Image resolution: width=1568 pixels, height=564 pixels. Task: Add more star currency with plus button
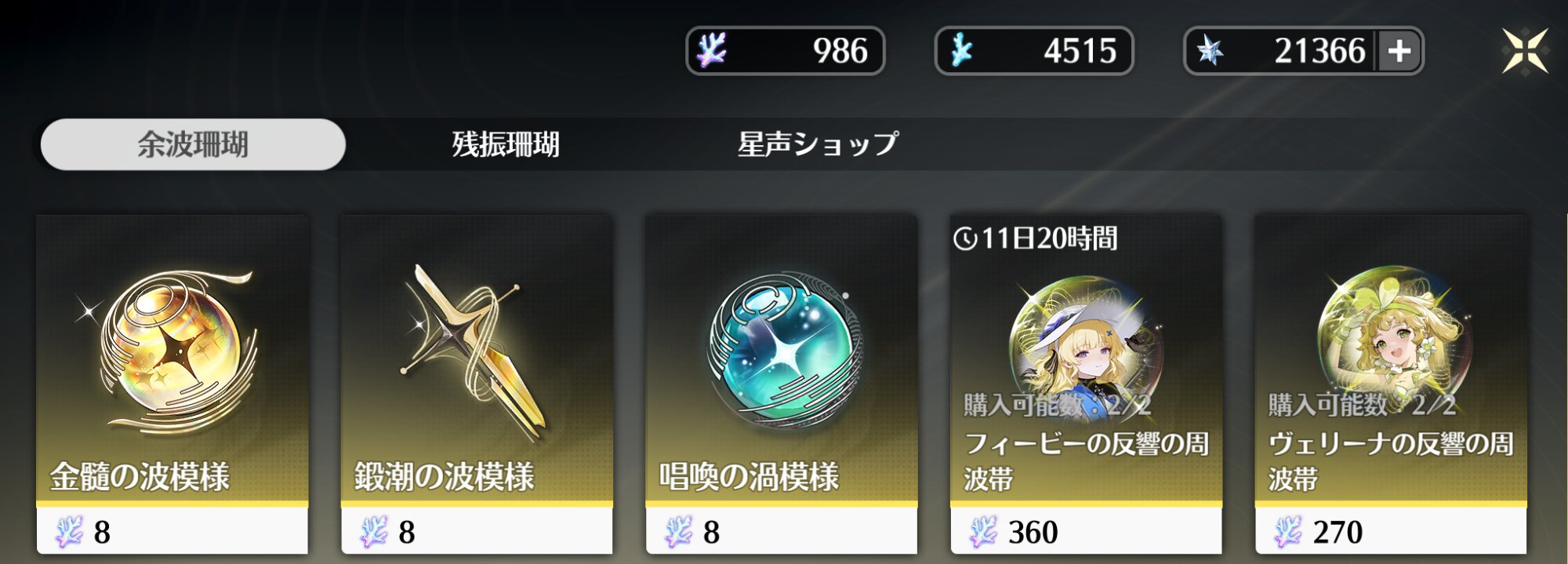(x=1399, y=51)
